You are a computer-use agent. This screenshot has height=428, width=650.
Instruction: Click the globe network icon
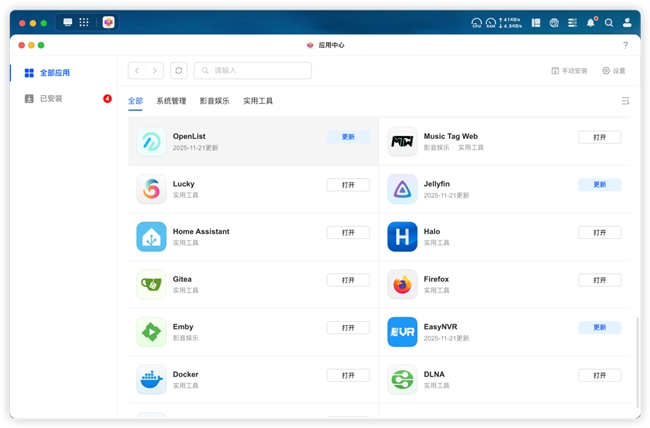[554, 23]
